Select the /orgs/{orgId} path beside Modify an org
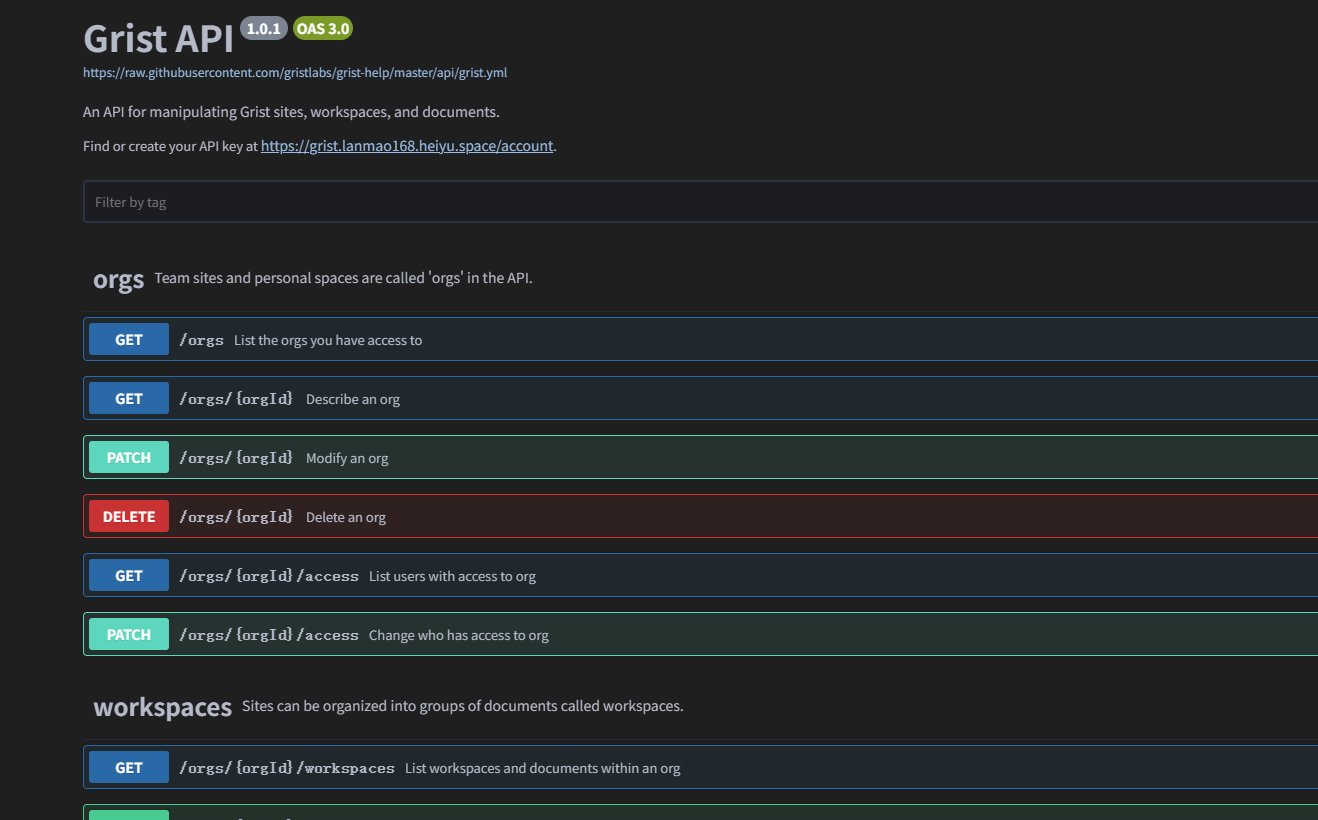 (236, 458)
